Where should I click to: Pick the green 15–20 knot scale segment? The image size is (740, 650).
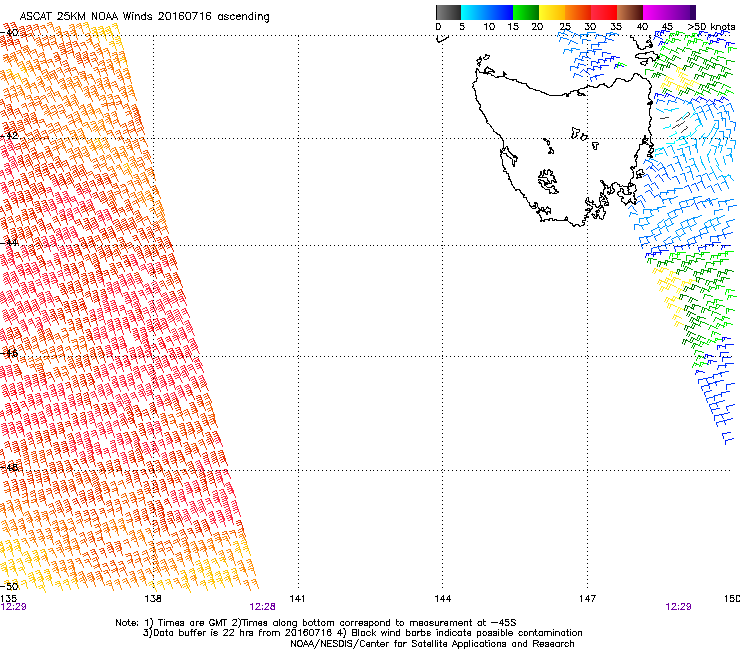(526, 12)
